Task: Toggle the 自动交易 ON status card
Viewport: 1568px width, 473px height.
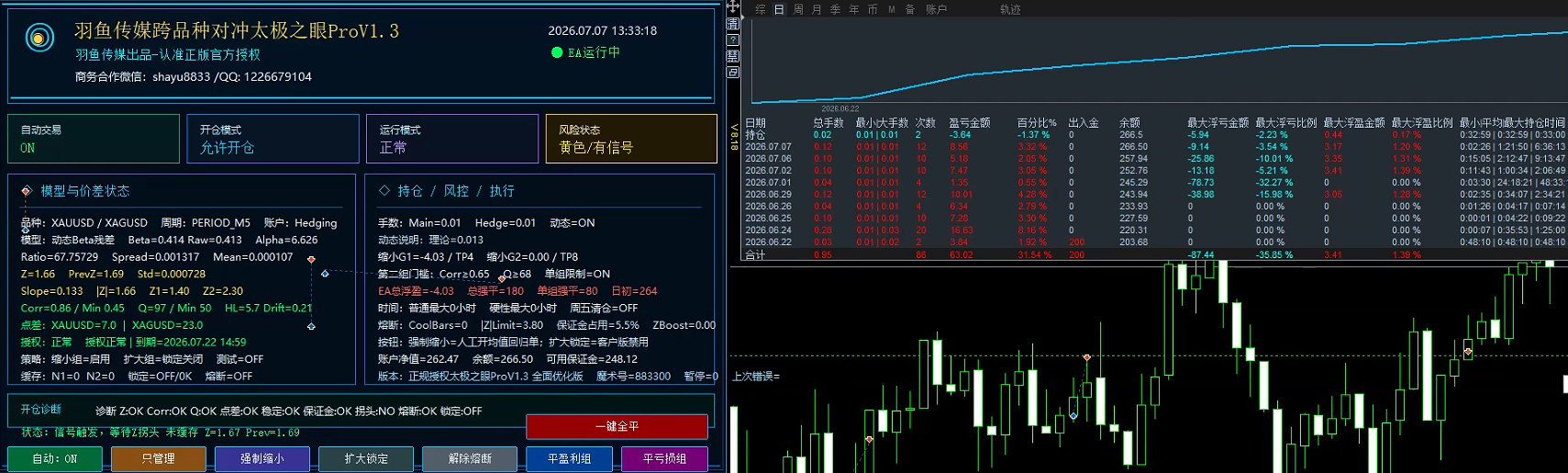Action: point(94,139)
